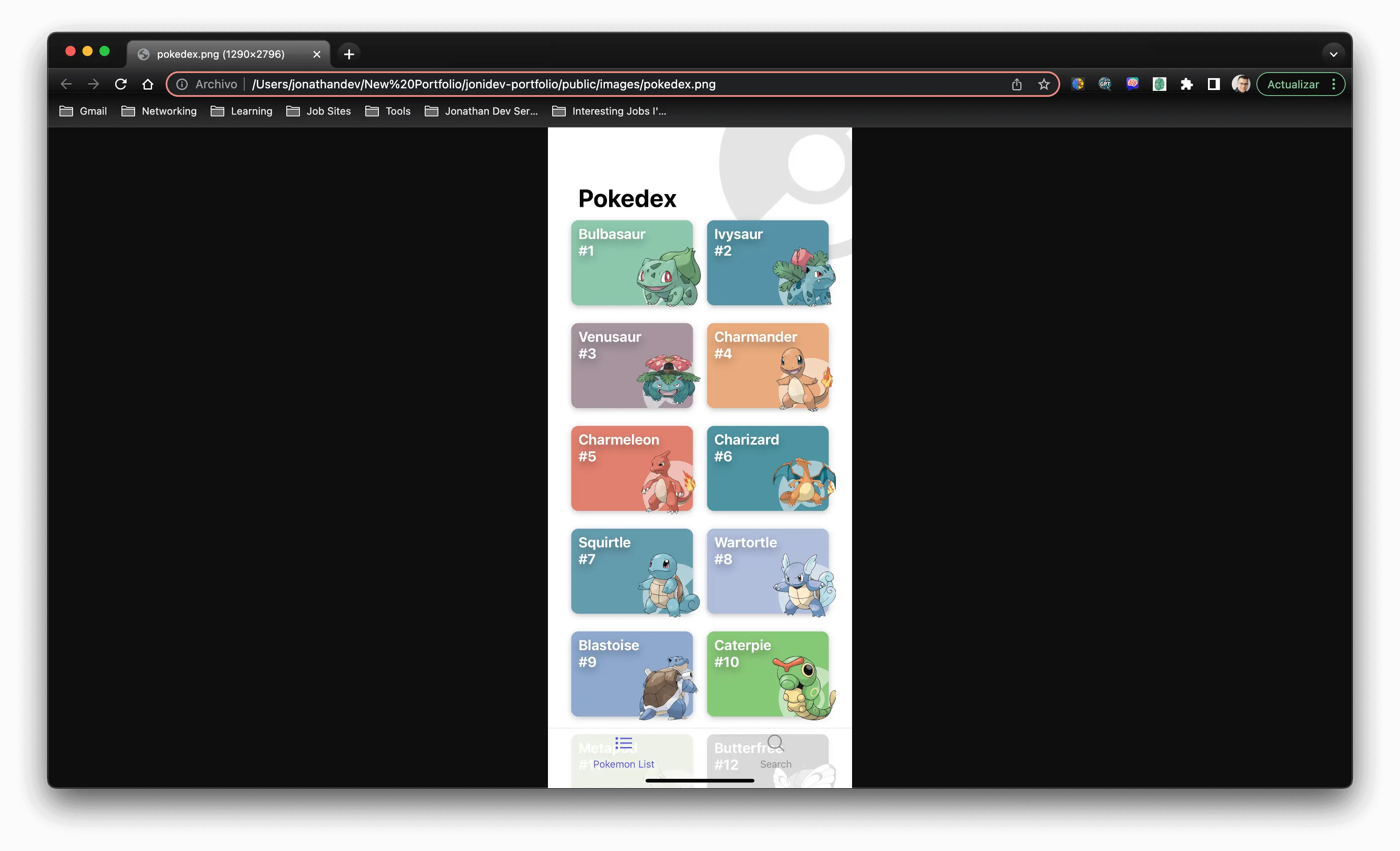The height and width of the screenshot is (851, 1400).
Task: Open the Venusaur #3 card
Action: [632, 366]
